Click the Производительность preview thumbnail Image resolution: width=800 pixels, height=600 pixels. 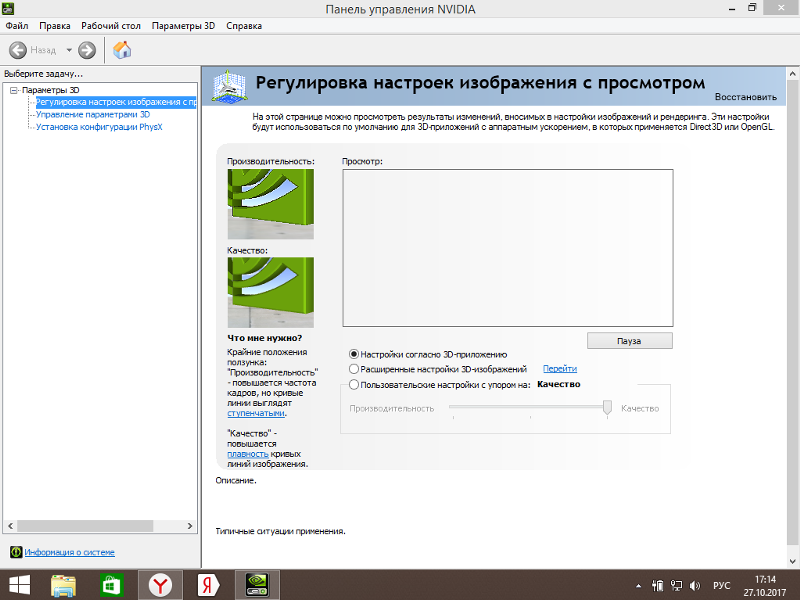point(270,204)
